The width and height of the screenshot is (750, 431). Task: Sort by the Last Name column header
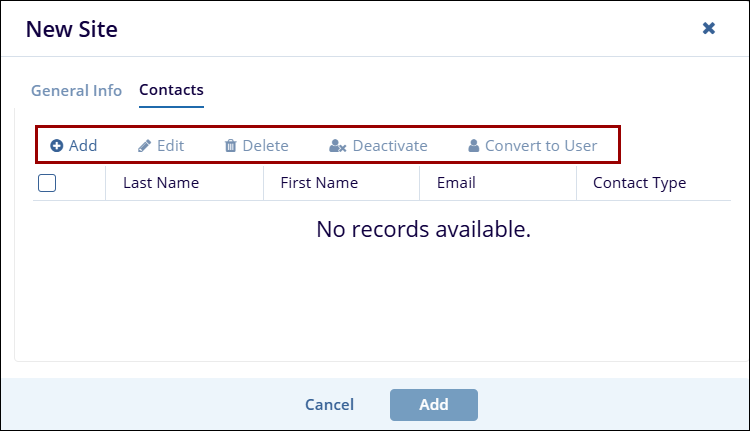coord(161,183)
